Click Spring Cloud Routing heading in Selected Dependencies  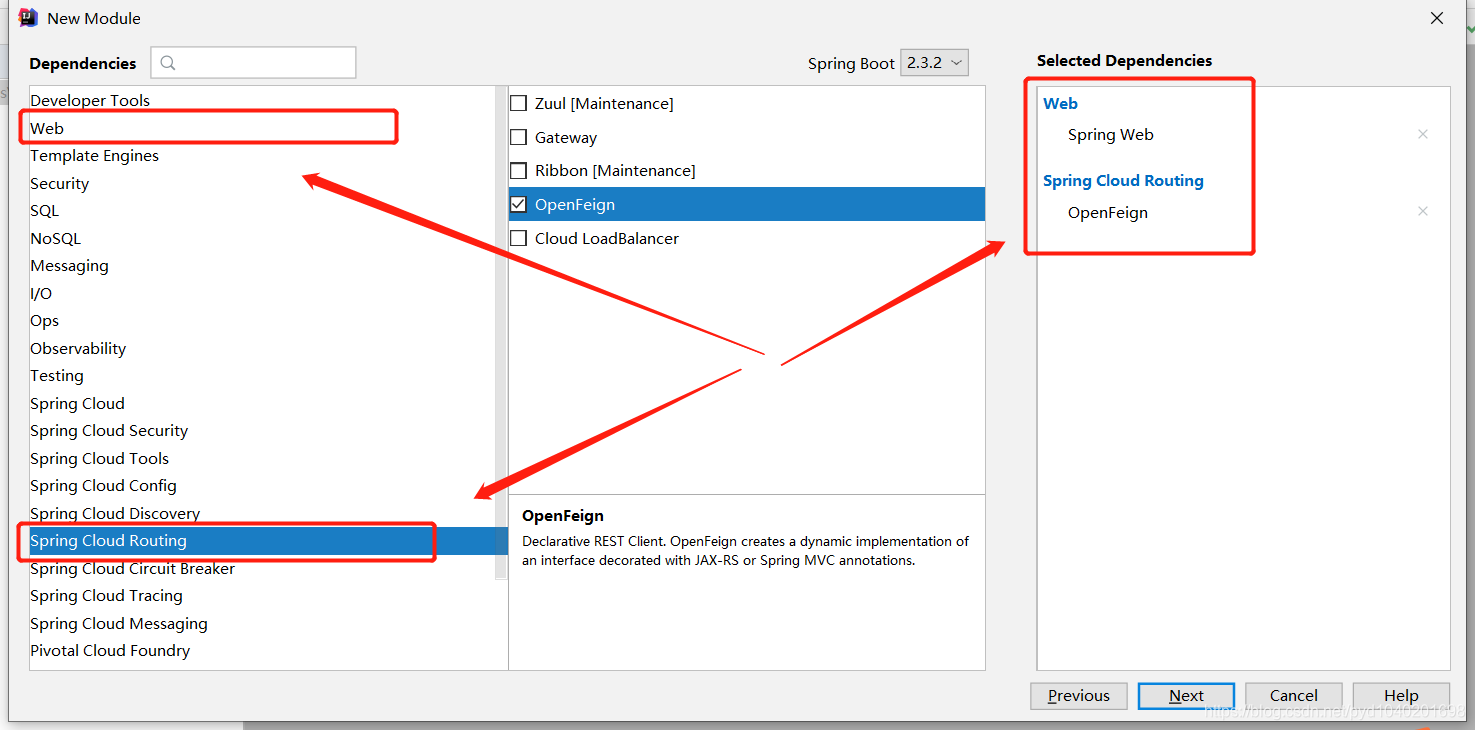tap(1123, 180)
